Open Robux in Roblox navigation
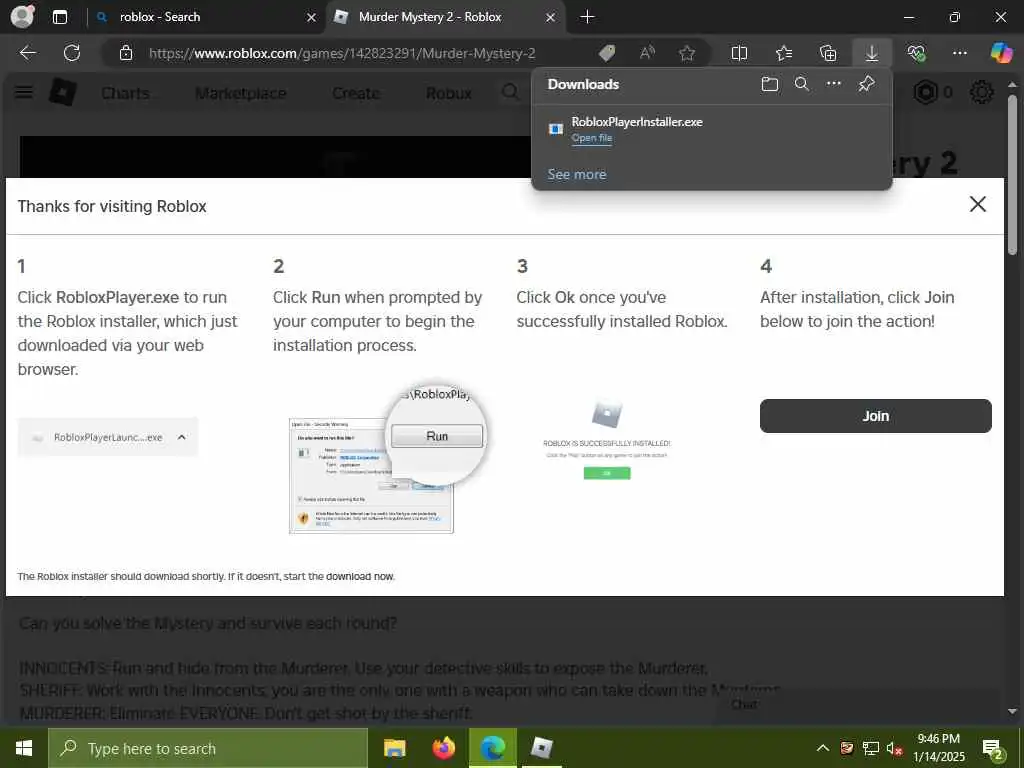1024x768 pixels. [449, 93]
